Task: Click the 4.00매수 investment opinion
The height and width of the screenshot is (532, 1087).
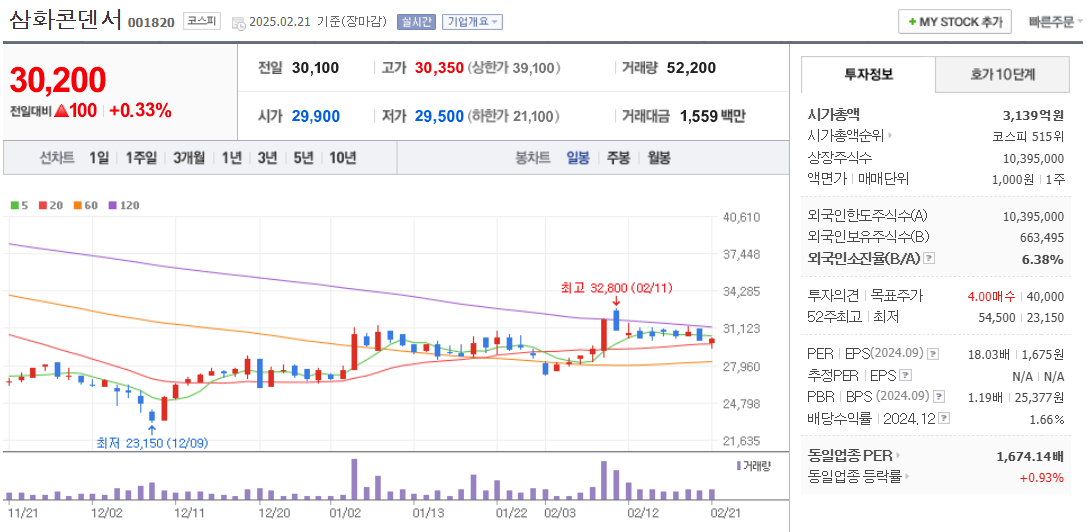Action: point(990,296)
